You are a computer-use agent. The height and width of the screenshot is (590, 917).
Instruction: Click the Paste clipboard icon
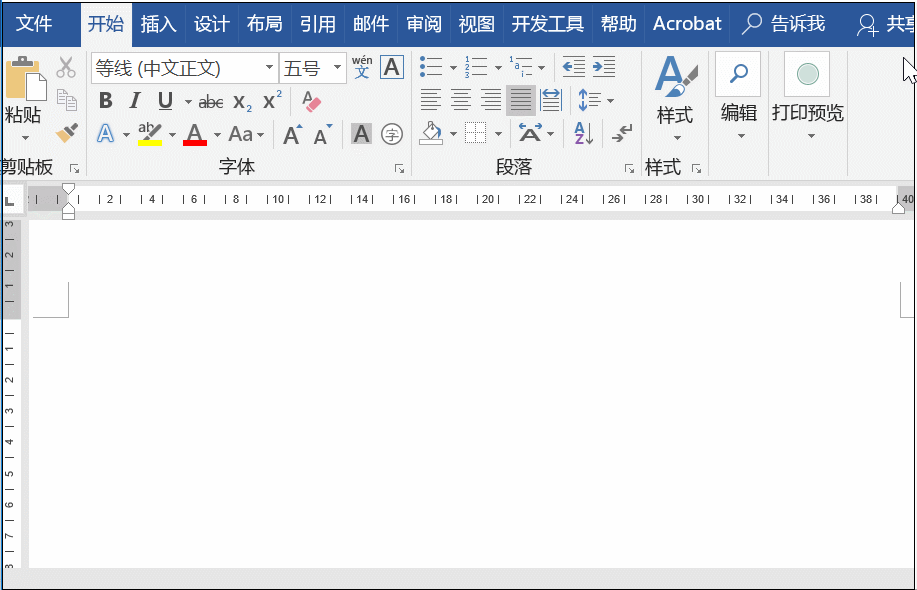[25, 78]
